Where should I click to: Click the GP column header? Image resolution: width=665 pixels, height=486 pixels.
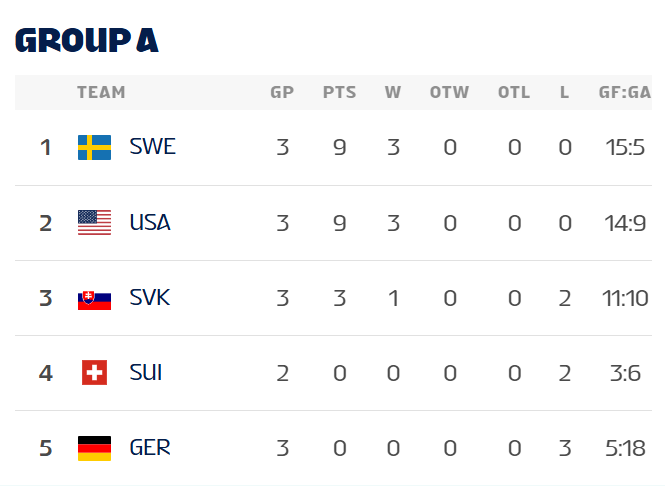click(282, 93)
